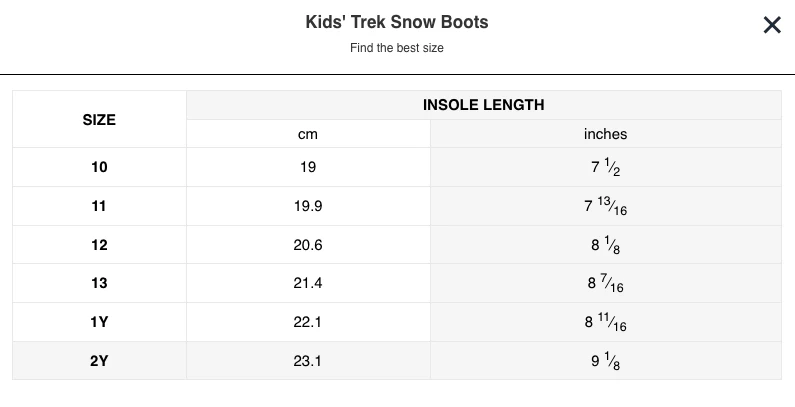The width and height of the screenshot is (795, 407).
Task: Click the Kids' Trek Snow Boots title
Action: [397, 22]
